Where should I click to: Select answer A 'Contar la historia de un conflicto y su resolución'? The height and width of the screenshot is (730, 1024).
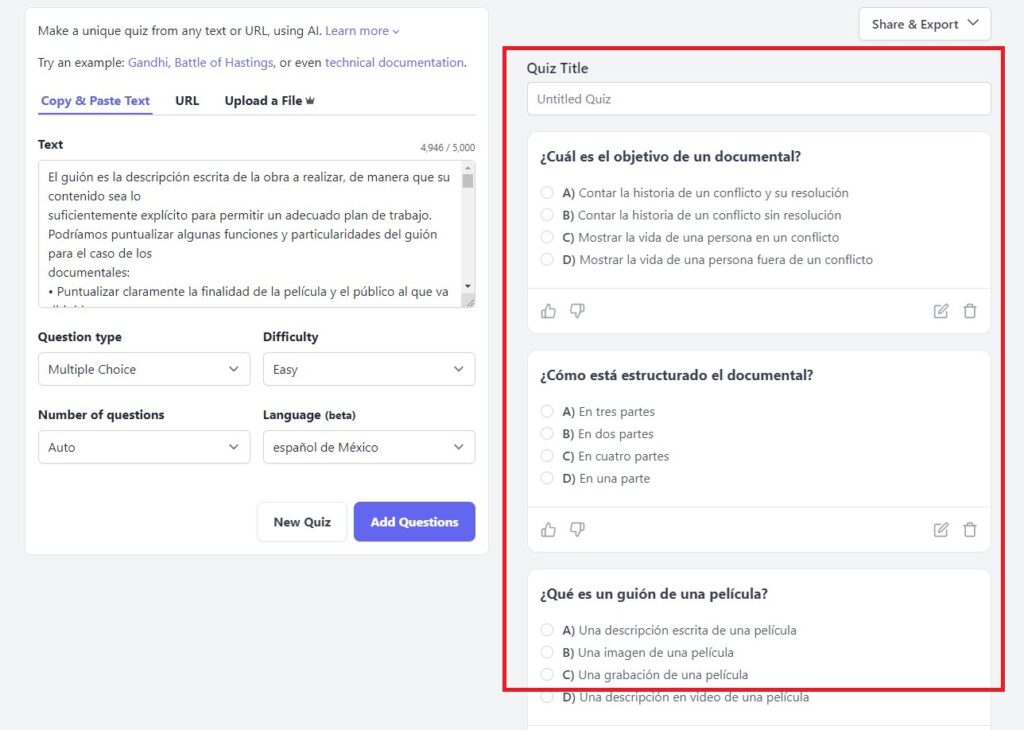click(547, 193)
